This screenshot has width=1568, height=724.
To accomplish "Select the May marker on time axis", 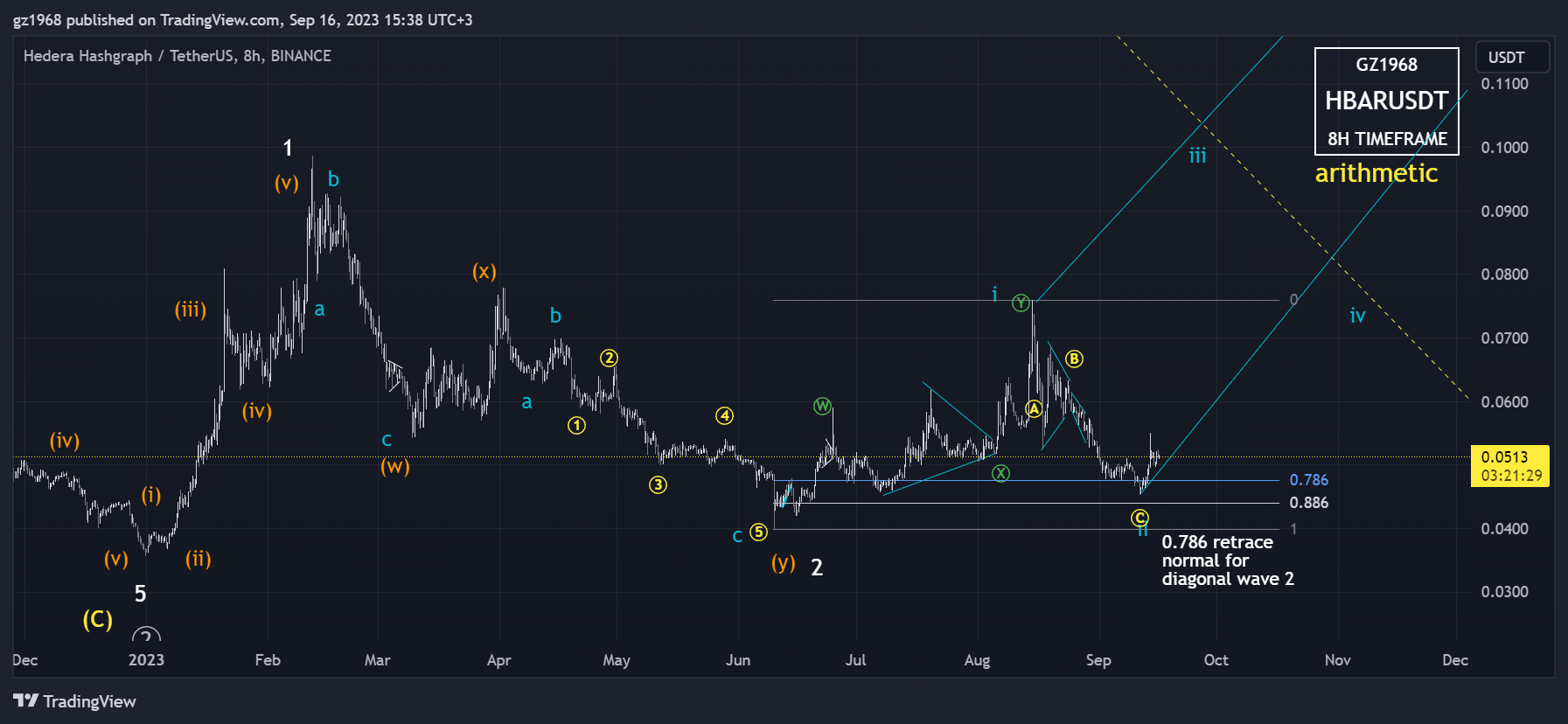I will click(x=617, y=660).
